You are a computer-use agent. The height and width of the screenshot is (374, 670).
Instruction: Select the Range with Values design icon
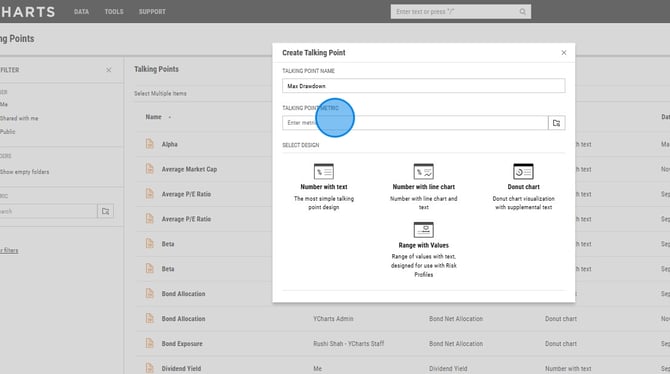[x=423, y=230]
